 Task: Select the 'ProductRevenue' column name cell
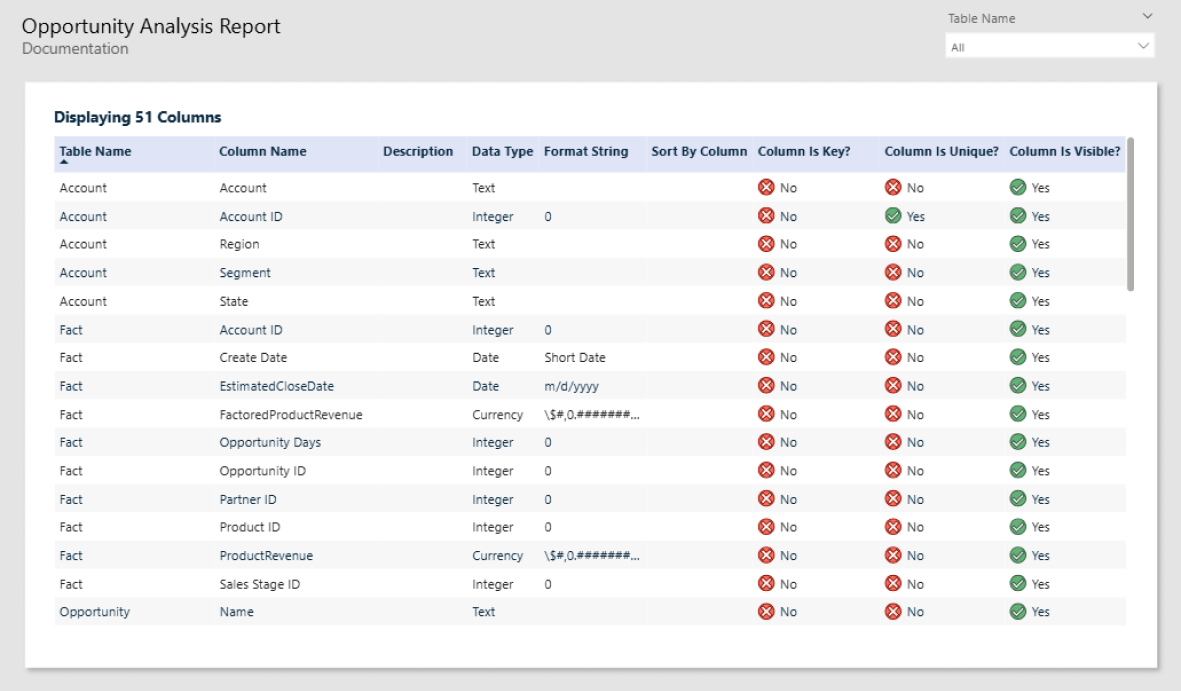tap(266, 555)
